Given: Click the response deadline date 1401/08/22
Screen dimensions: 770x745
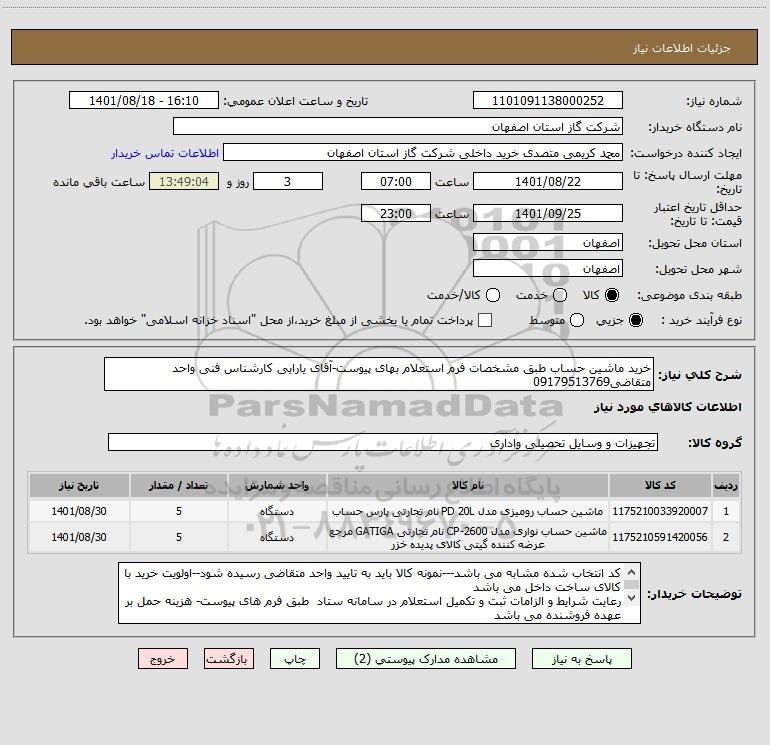Looking at the screenshot, I should pyautogui.click(x=548, y=181).
